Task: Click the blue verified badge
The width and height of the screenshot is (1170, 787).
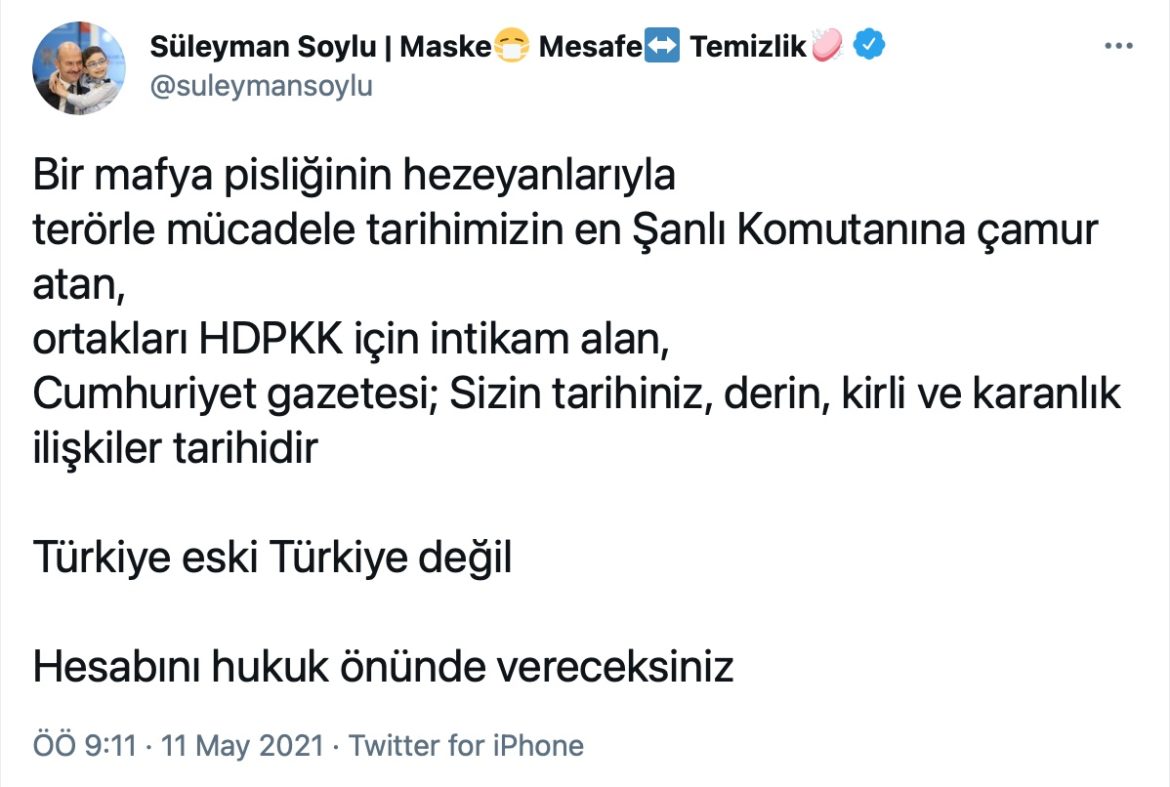Action: pos(868,46)
